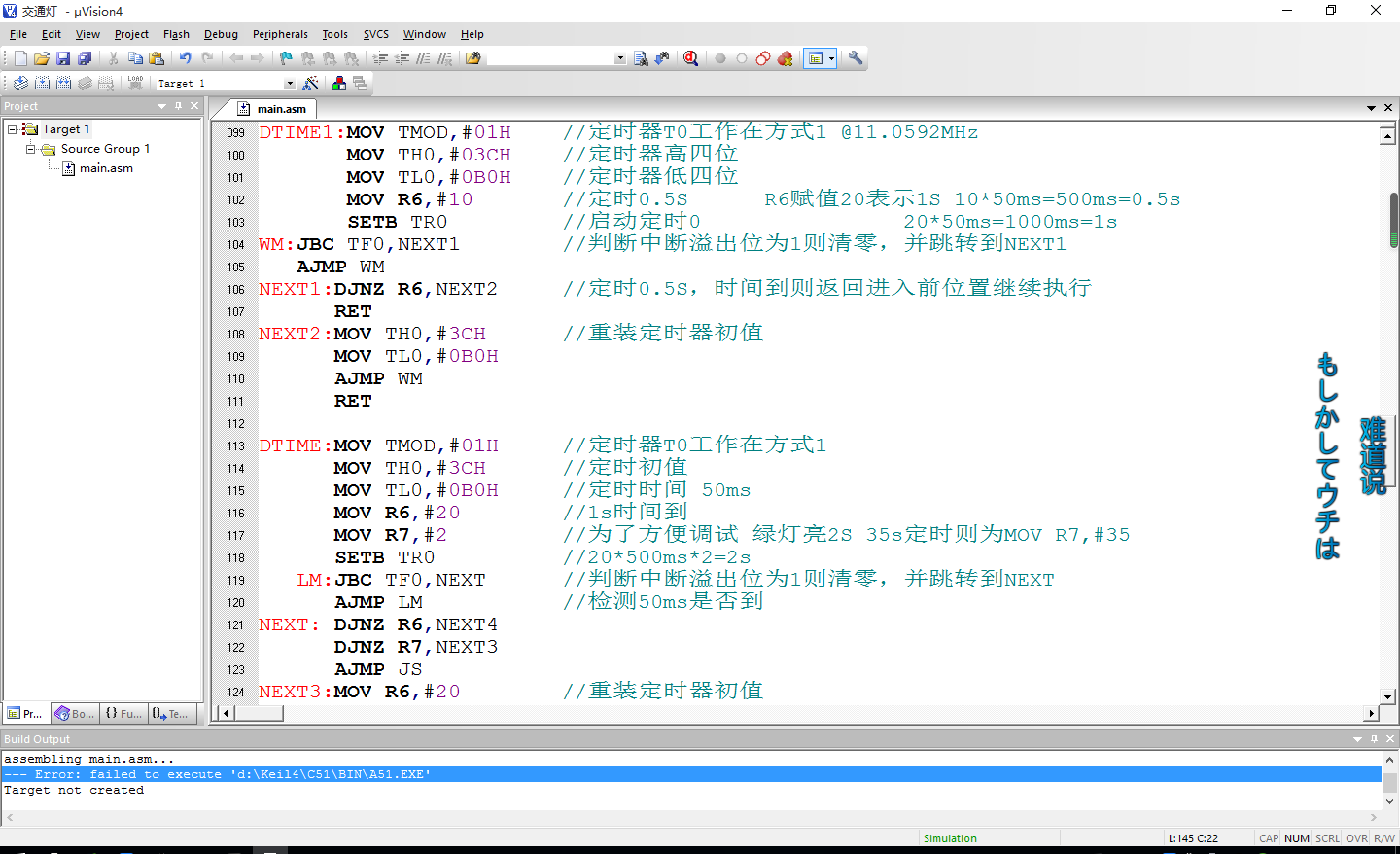1400x854 pixels.
Task: Click the 'assembling main.asm...' output line
Action: click(89, 759)
